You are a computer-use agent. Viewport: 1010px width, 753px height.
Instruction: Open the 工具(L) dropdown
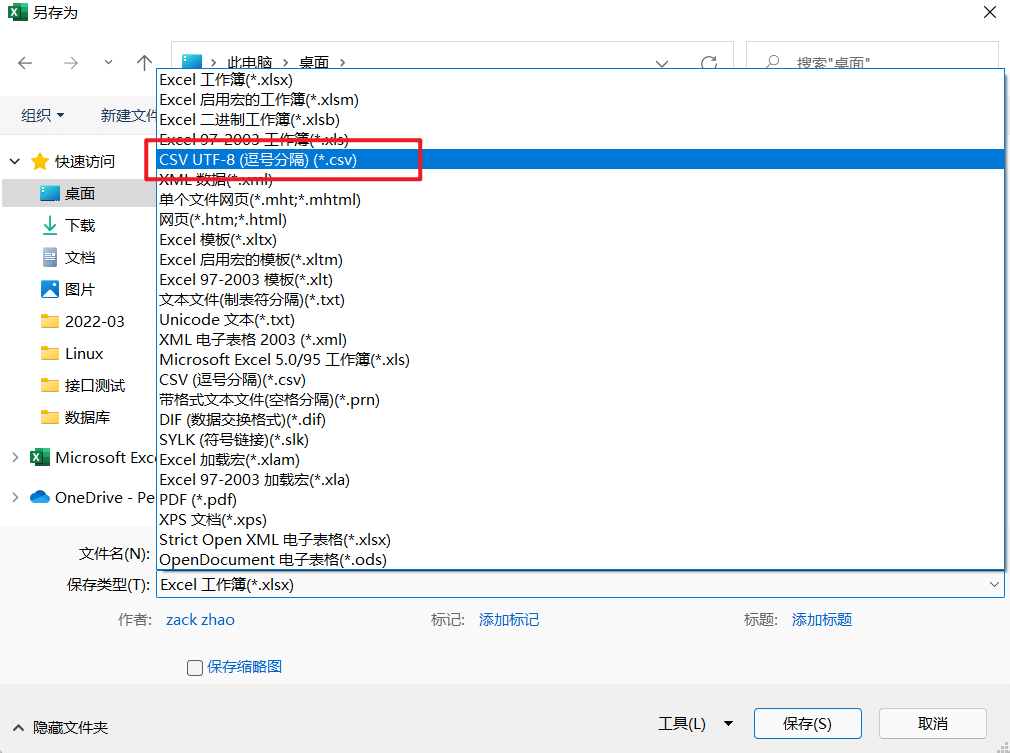click(695, 724)
